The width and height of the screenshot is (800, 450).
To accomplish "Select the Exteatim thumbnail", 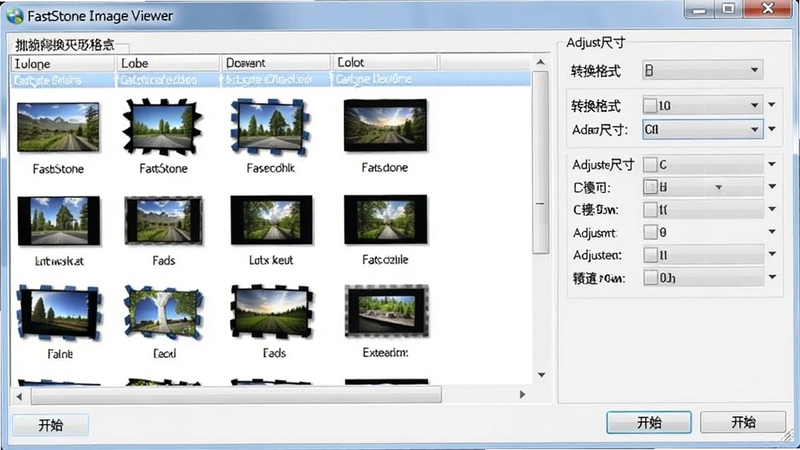I will (x=386, y=311).
